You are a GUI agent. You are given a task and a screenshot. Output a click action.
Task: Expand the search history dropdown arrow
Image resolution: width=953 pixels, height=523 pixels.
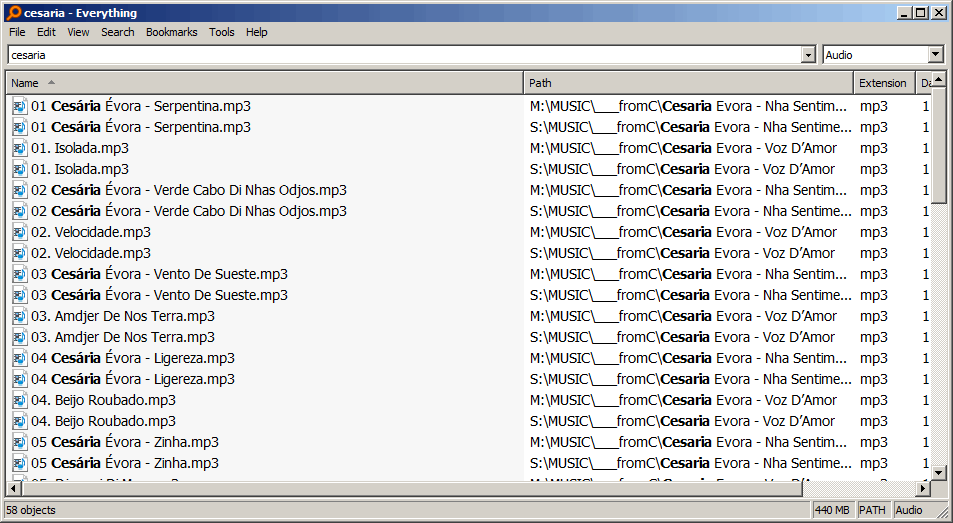tap(808, 55)
